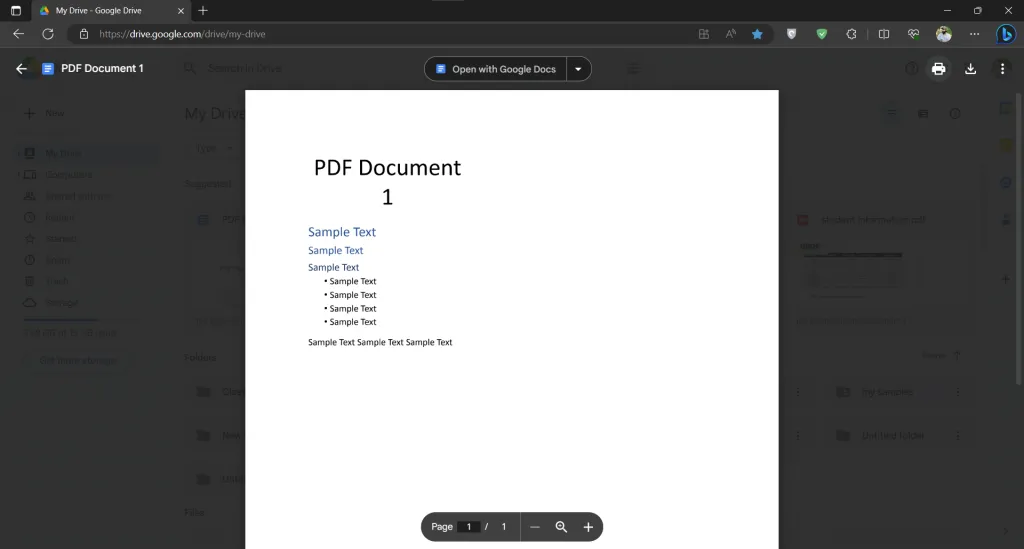Close the My Drive browser tab
Viewport: 1024px width, 549px height.
[181, 10]
